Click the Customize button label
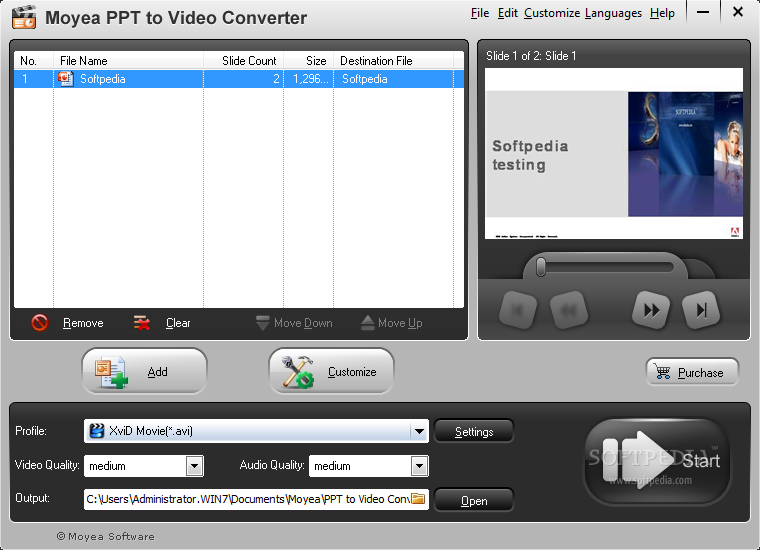Viewport: 760px width, 550px height. coord(352,372)
